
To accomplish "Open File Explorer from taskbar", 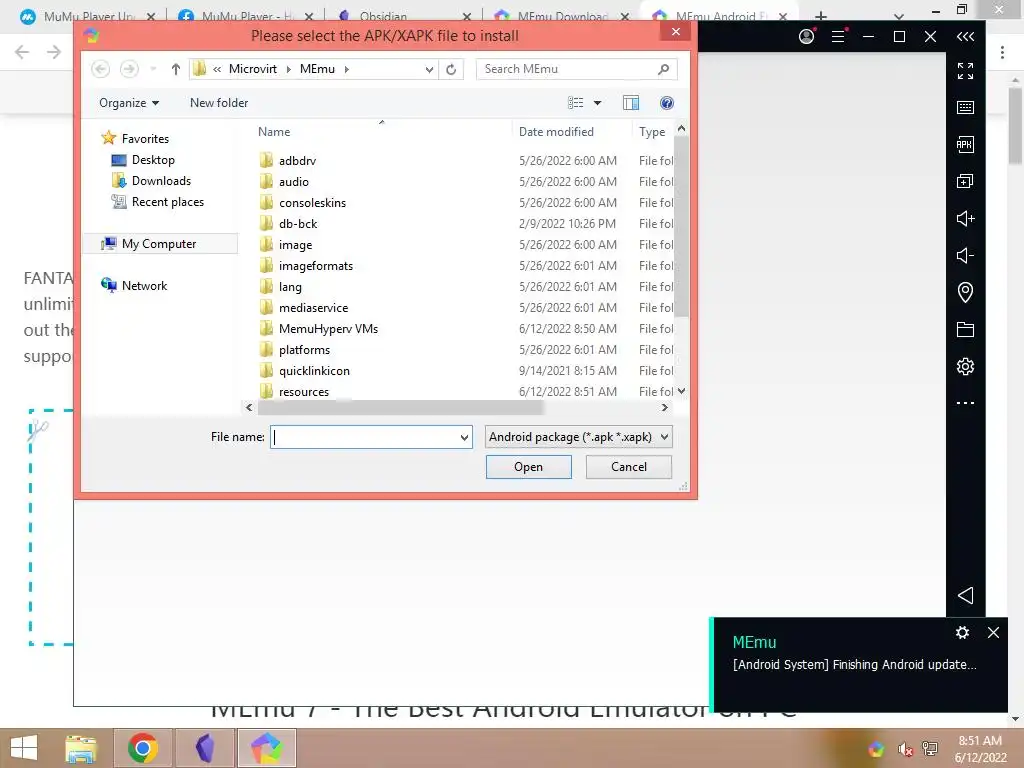I will (81, 748).
